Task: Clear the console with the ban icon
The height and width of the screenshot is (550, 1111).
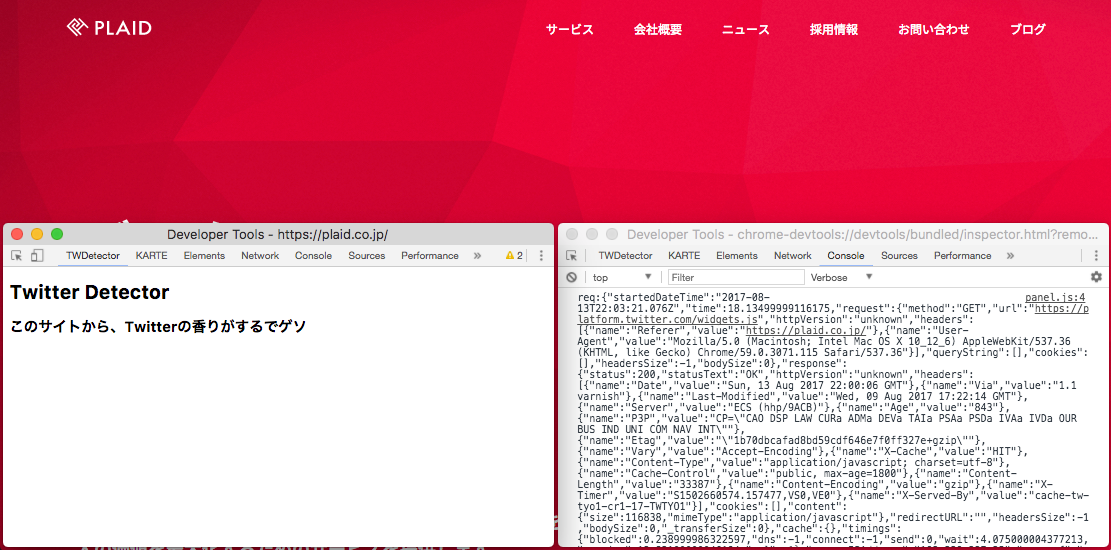Action: tap(572, 277)
